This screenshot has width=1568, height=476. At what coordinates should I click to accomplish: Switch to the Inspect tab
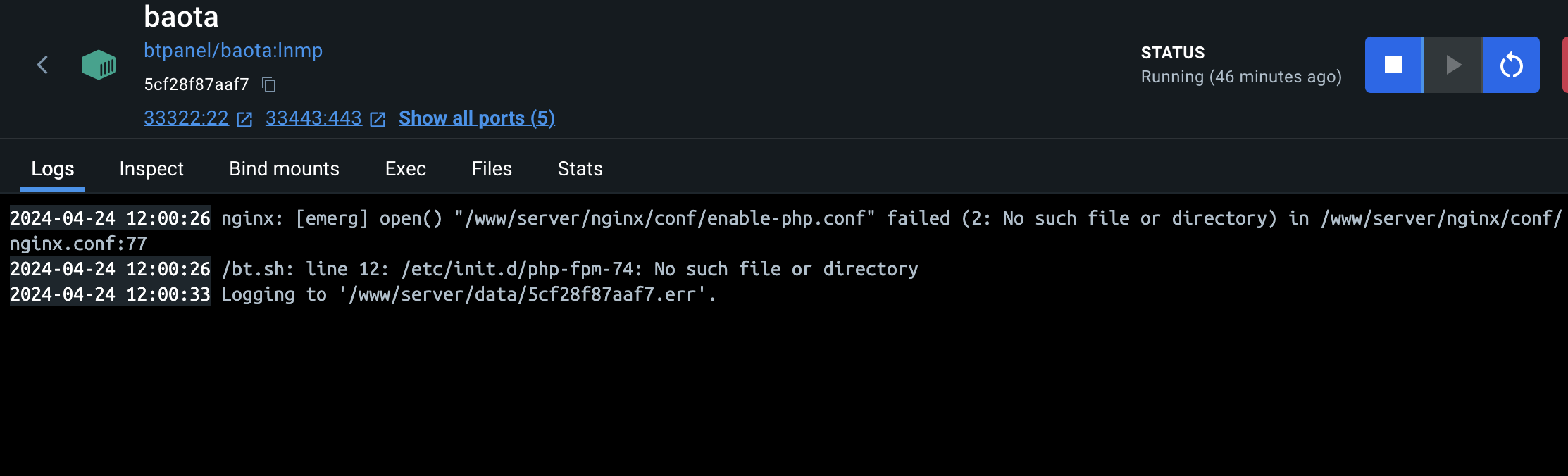pyautogui.click(x=151, y=169)
